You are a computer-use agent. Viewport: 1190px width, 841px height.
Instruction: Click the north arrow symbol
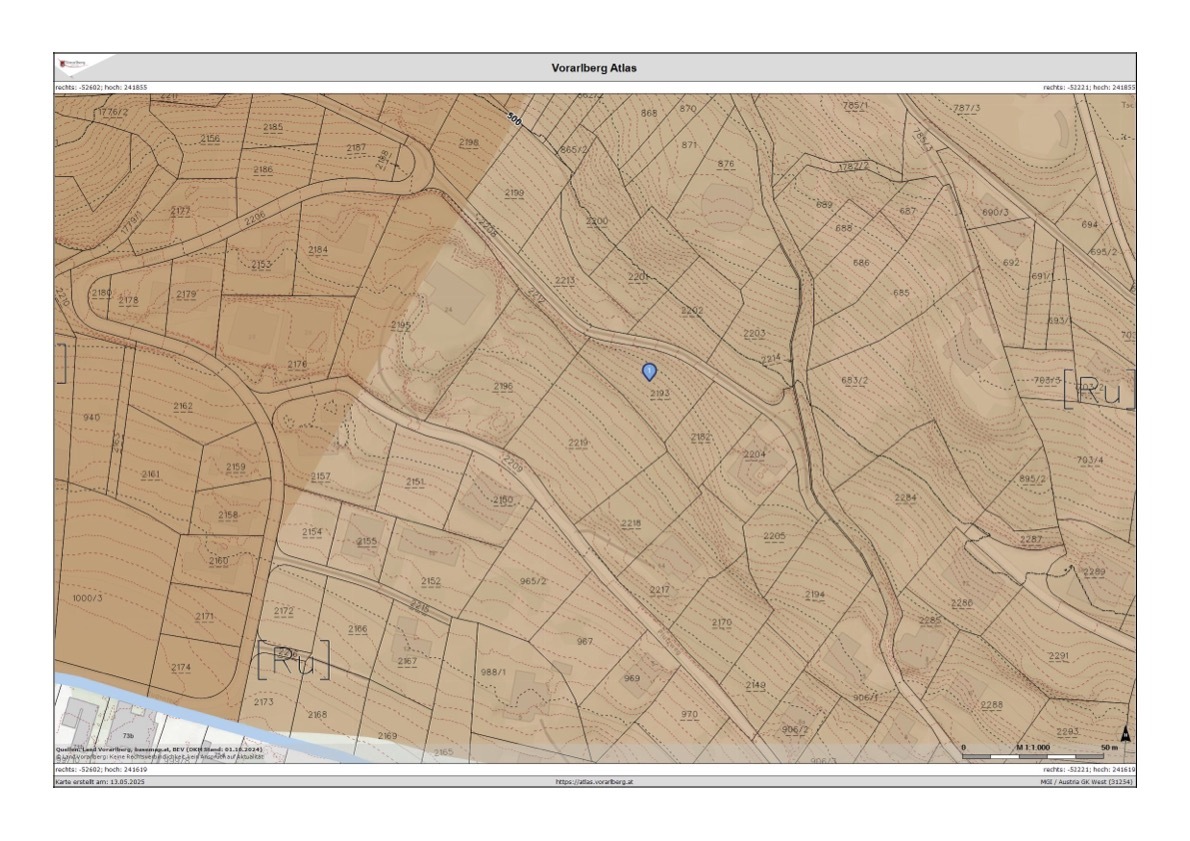click(1125, 734)
